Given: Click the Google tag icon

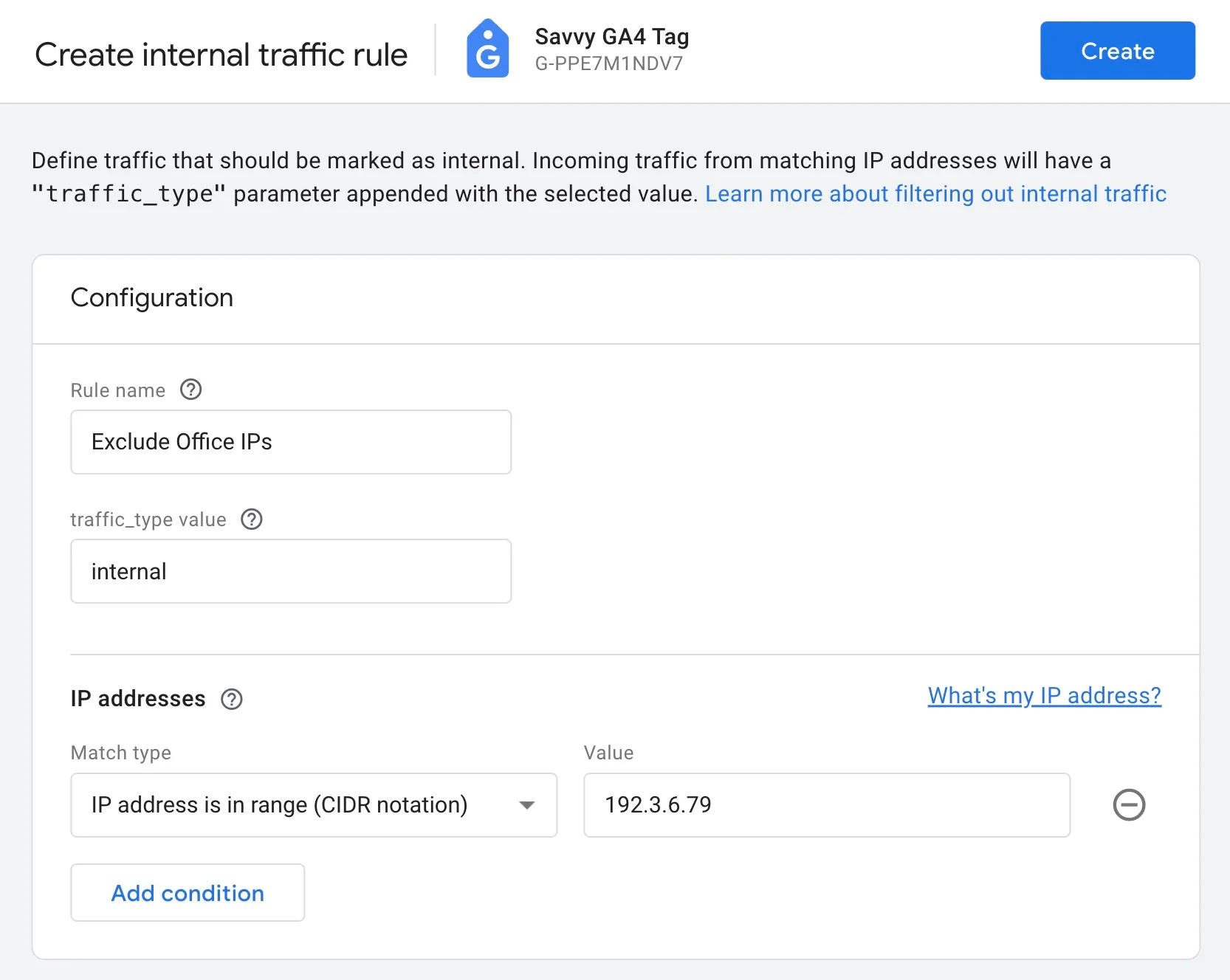Looking at the screenshot, I should coord(487,49).
